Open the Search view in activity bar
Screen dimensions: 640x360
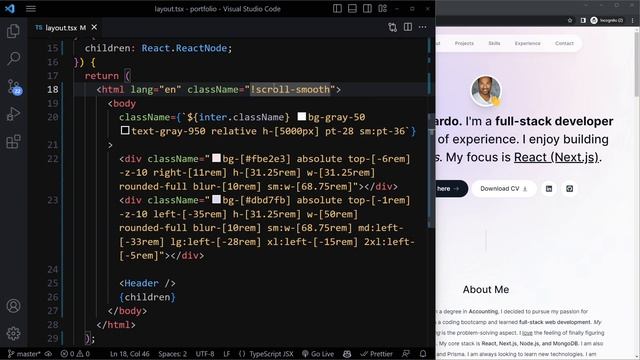(x=13, y=58)
